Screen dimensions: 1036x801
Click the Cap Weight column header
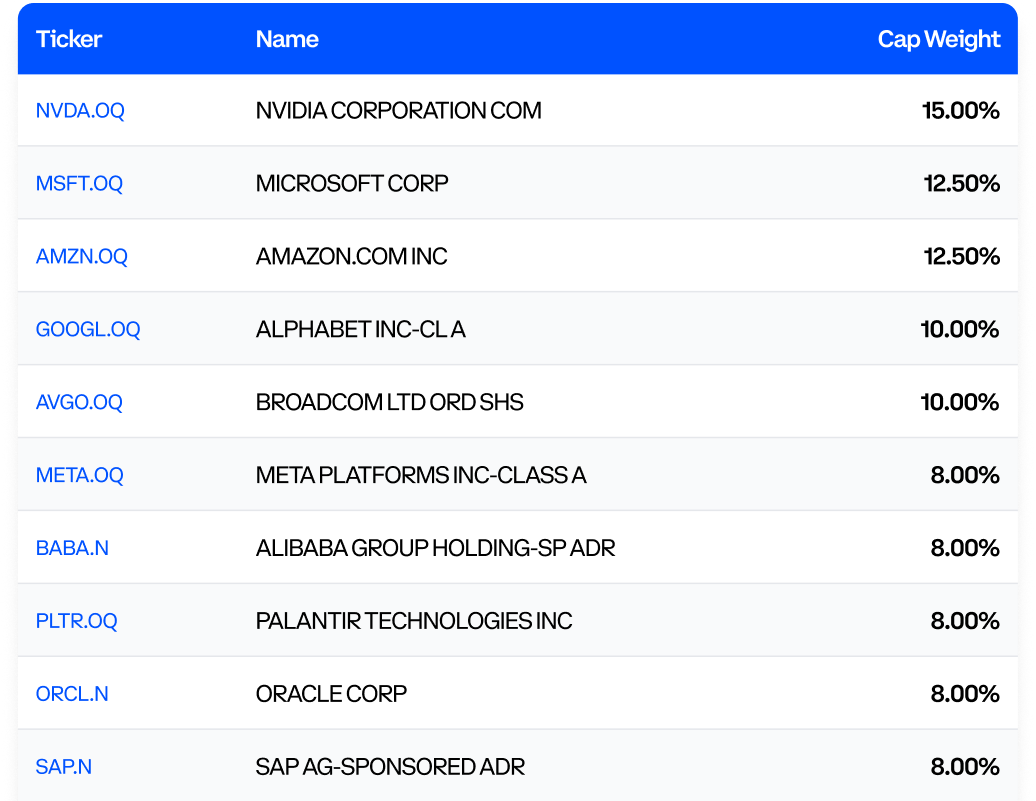click(939, 40)
